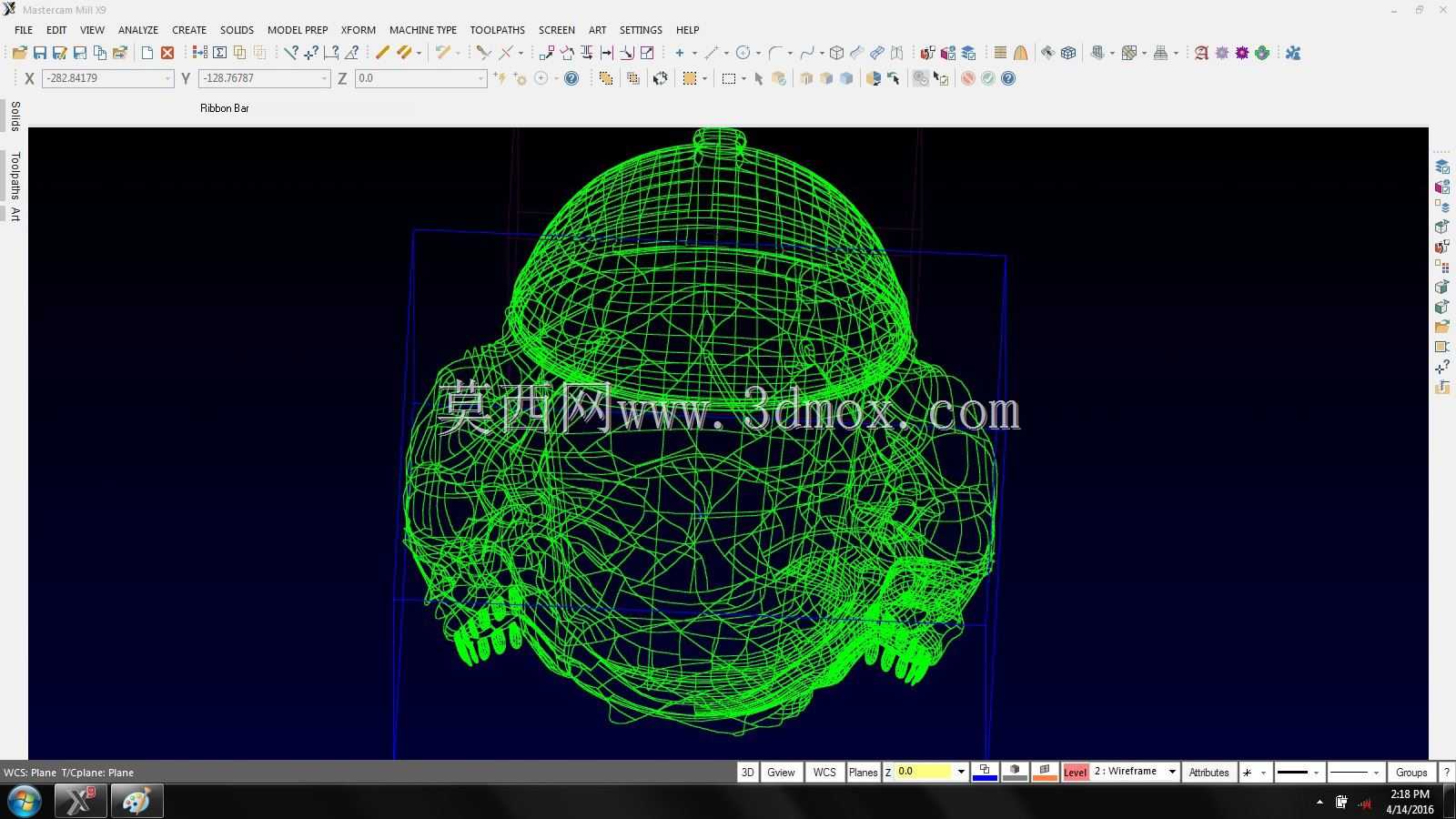Open Z coordinate dropdown in ribbon
The width and height of the screenshot is (1456, 819).
(x=480, y=78)
